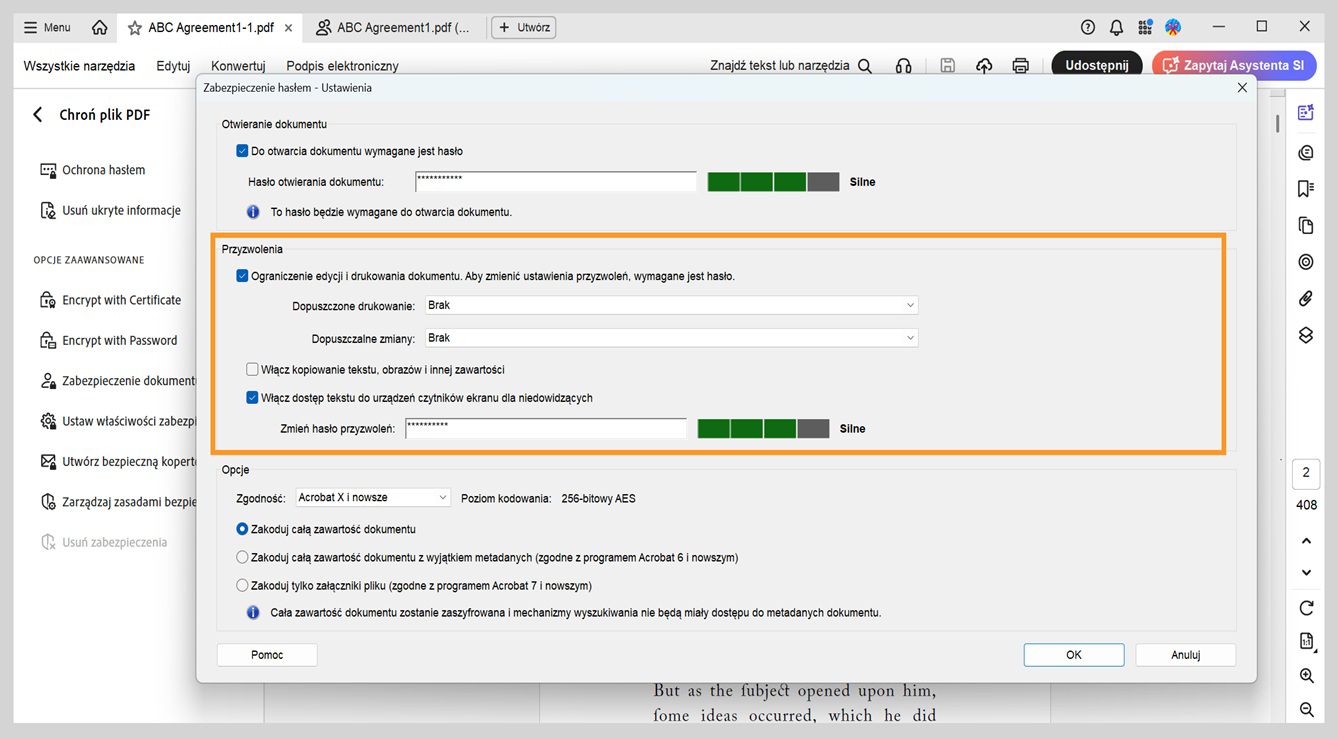Open user profile avatar
The height and width of the screenshot is (739, 1338).
[1173, 27]
